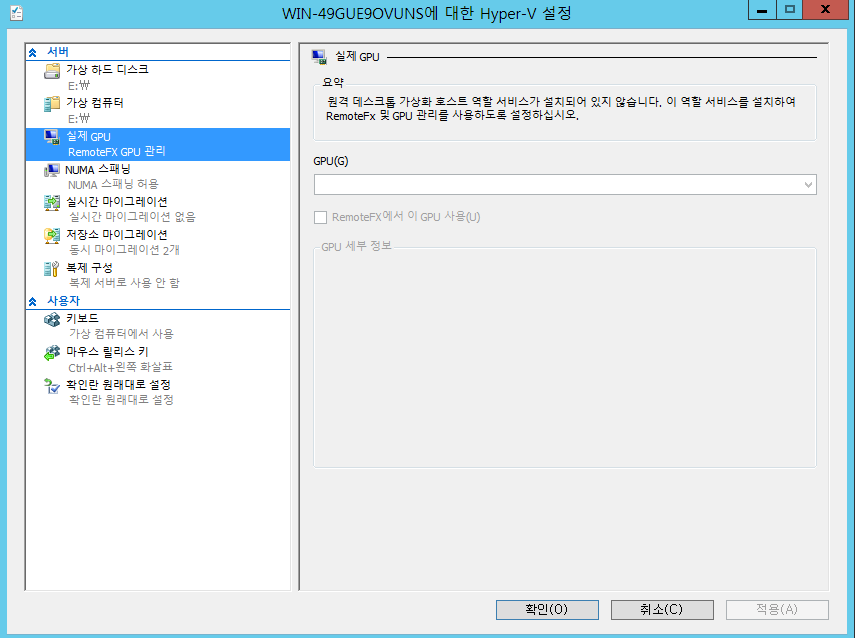Click the 가상 컴퓨터 icon
Screen dimensions: 855x638
[x=52, y=104]
